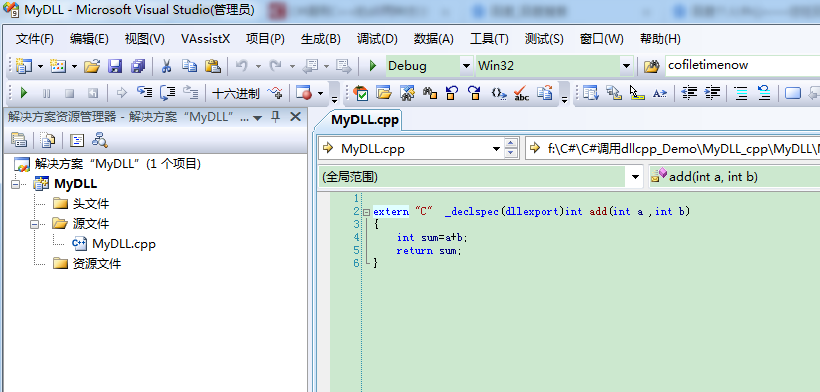Open New Project icon dropdown arrow
Viewport: 820px width, 392px height.
tap(40, 66)
